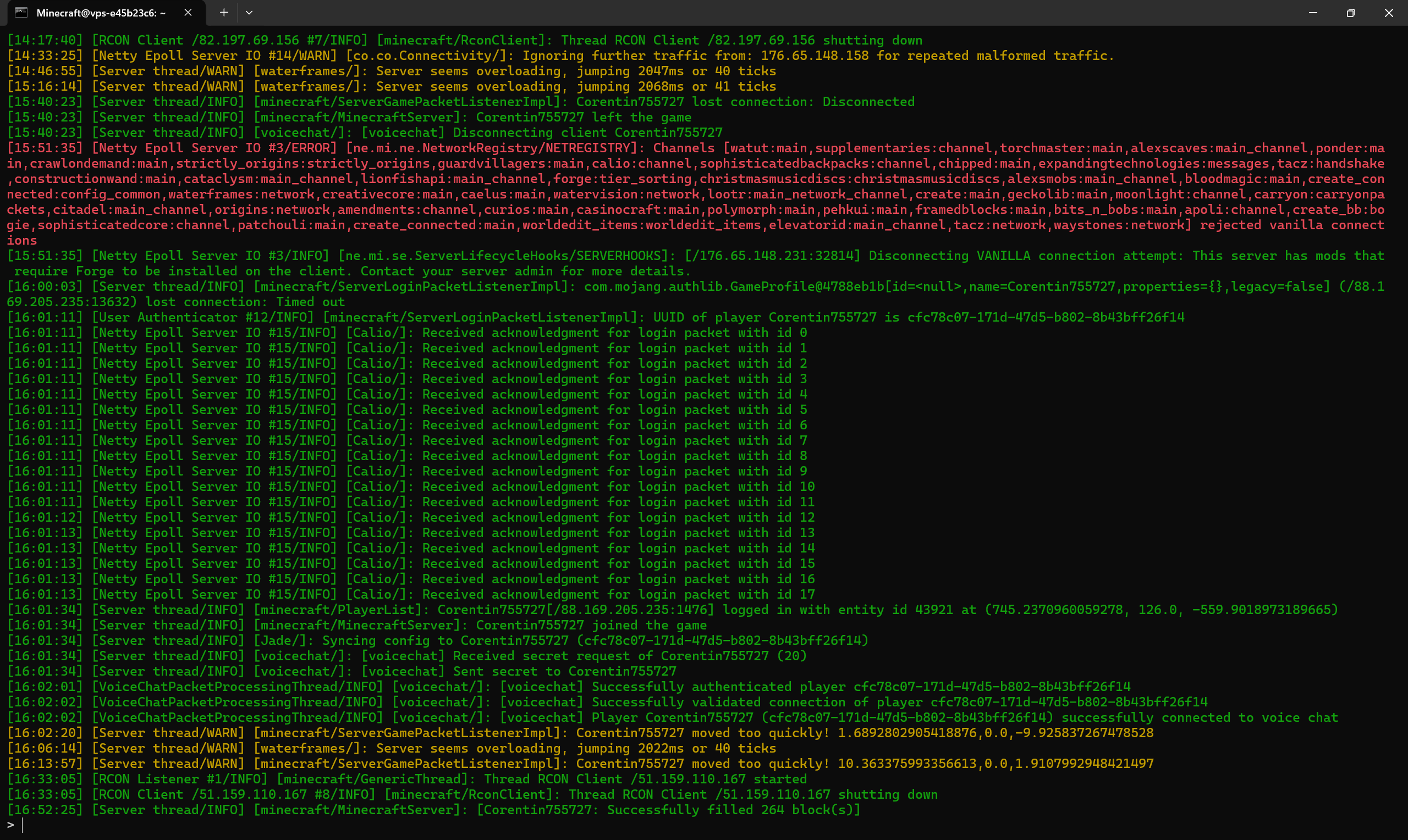The image size is (1408, 840).
Task: Click log line 'Corentin755727 joined the game'
Action: pos(356,626)
